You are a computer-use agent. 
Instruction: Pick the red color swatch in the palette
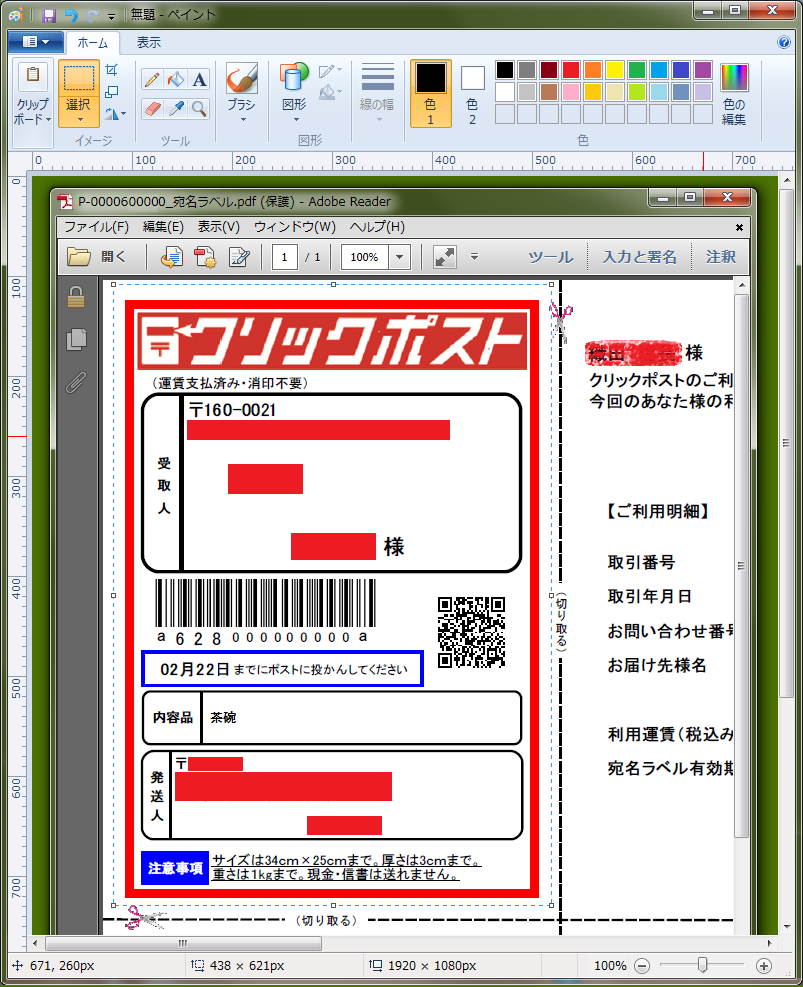pos(571,70)
